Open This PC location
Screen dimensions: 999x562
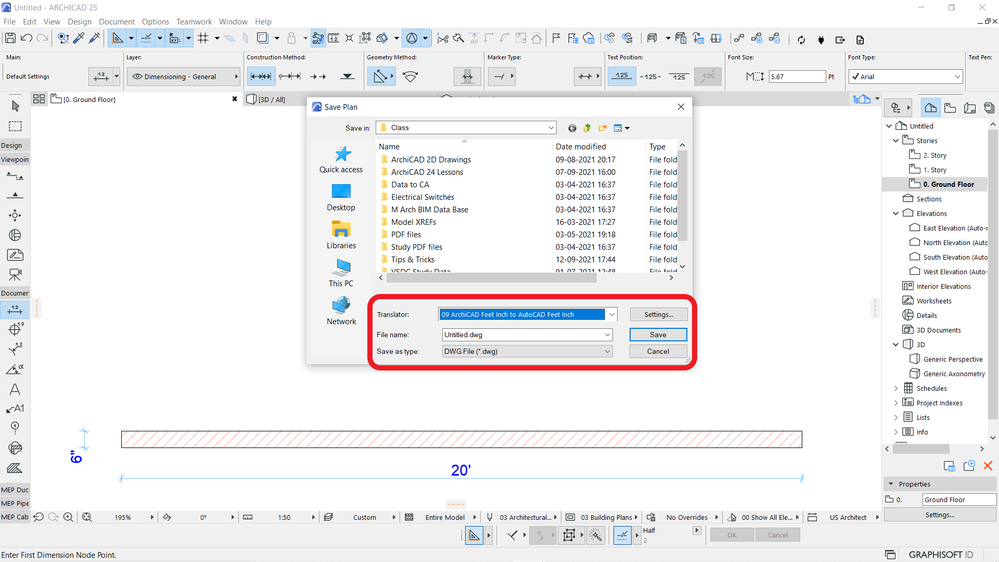click(x=341, y=273)
